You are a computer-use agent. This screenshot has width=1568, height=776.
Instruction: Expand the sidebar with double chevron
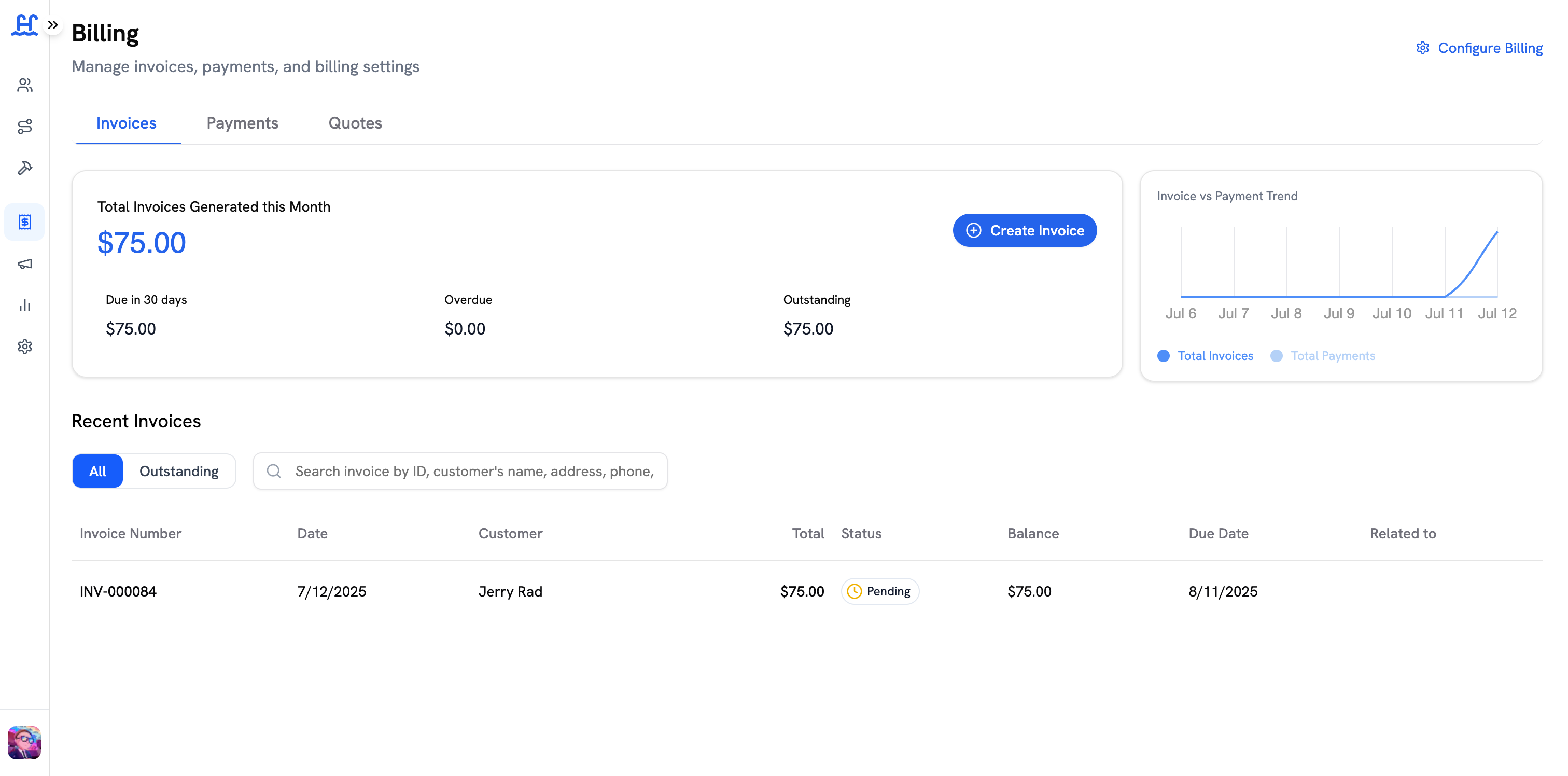tap(53, 25)
